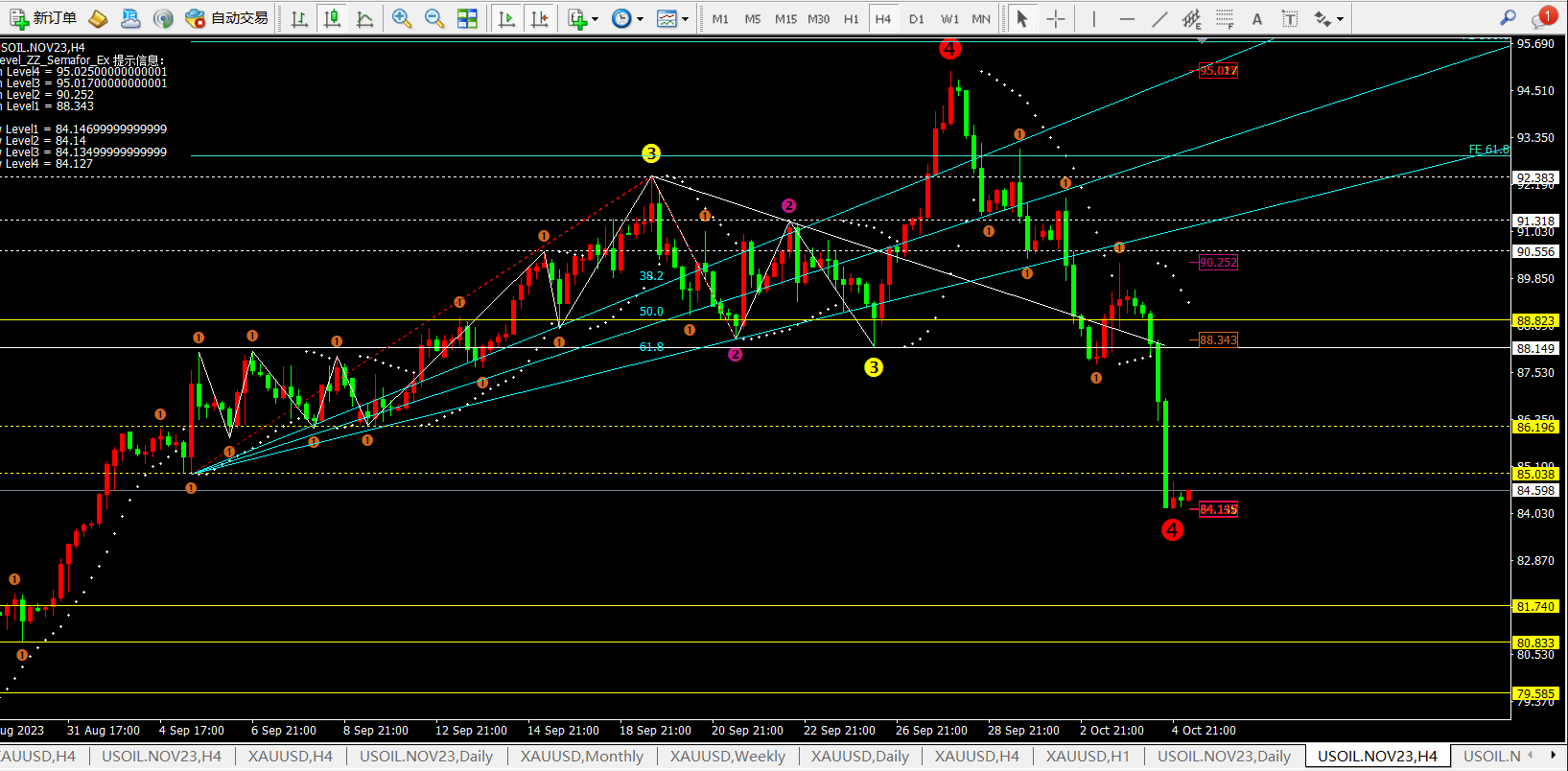Switch timeframe to W1
This screenshot has width=1568, height=771.
[x=949, y=18]
